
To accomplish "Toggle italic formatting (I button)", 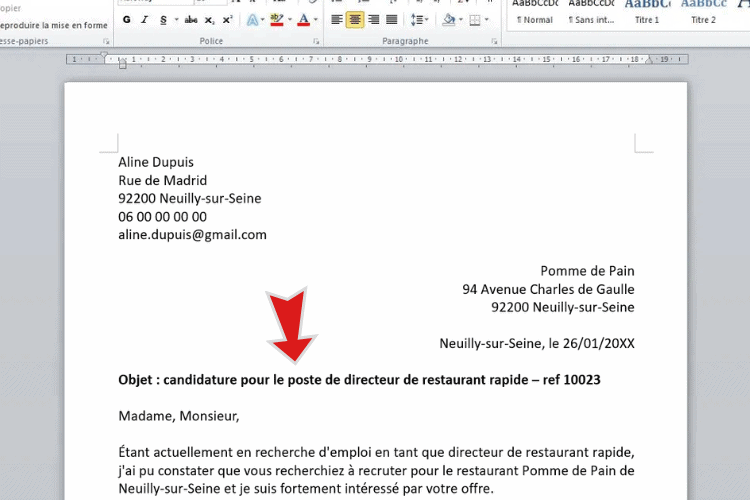I will coord(146,20).
